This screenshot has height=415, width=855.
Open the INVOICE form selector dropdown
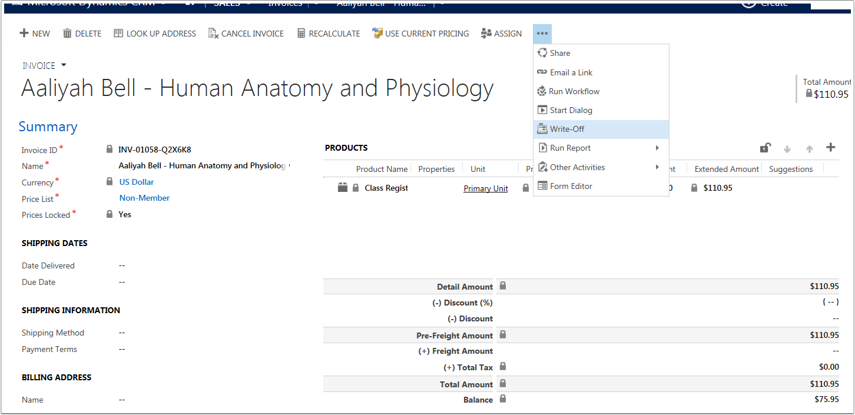coord(64,65)
